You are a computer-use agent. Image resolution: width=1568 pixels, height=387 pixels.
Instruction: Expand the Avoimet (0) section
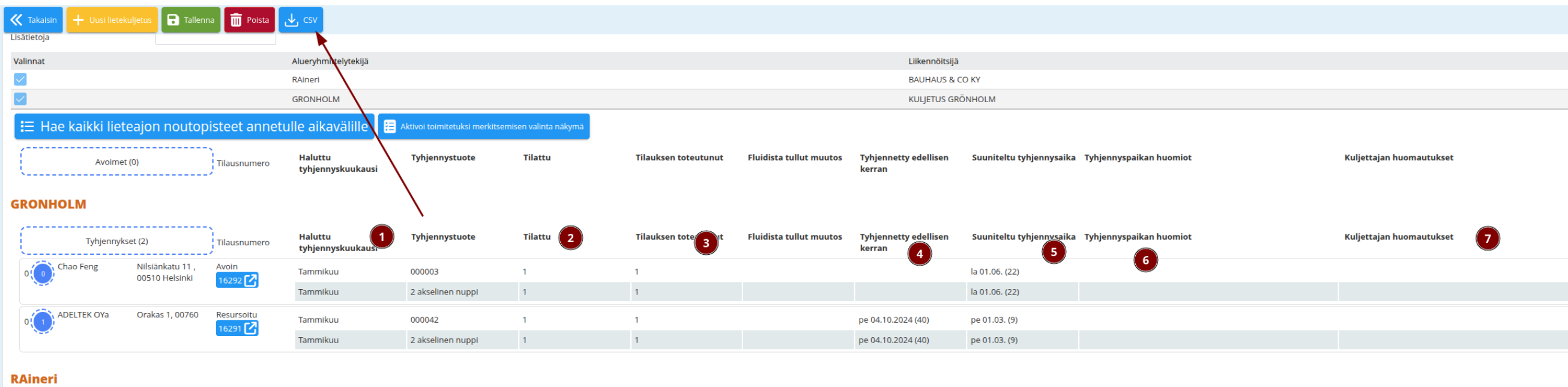pyautogui.click(x=117, y=162)
